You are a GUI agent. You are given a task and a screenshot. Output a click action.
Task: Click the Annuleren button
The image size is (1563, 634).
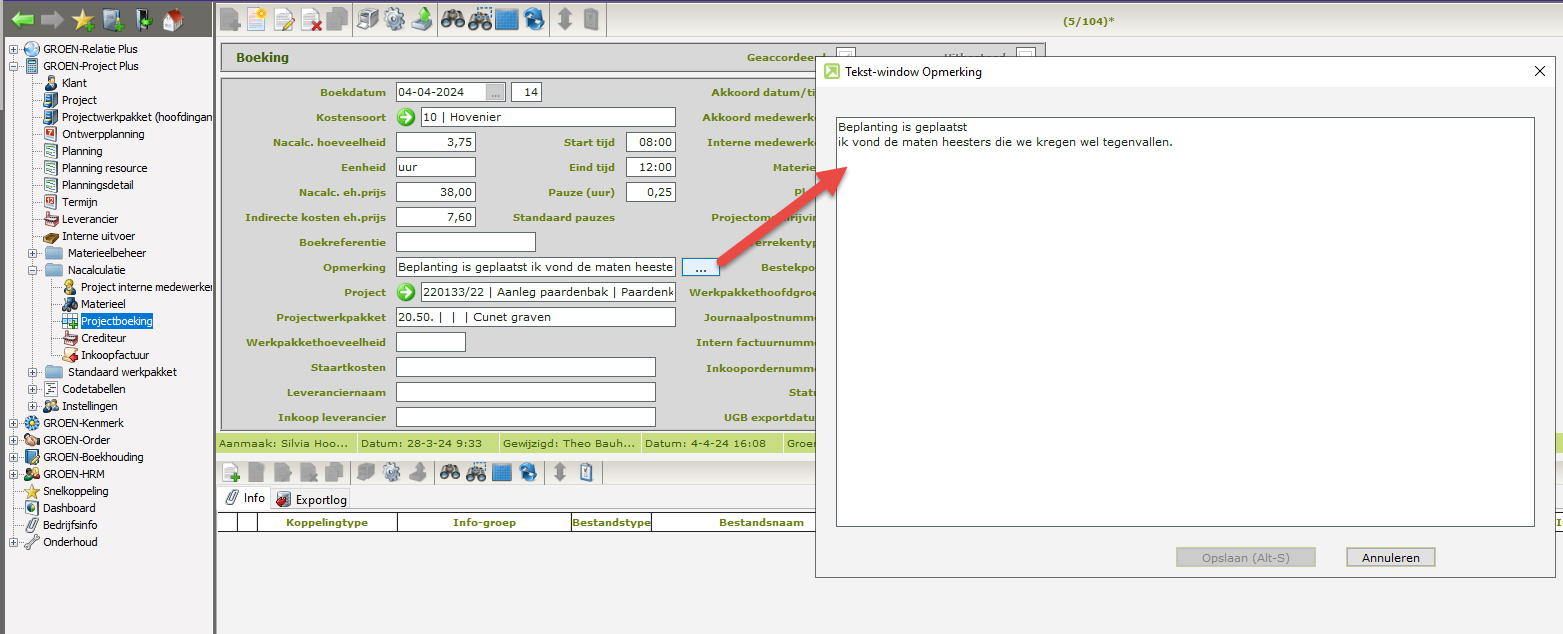pos(1390,557)
